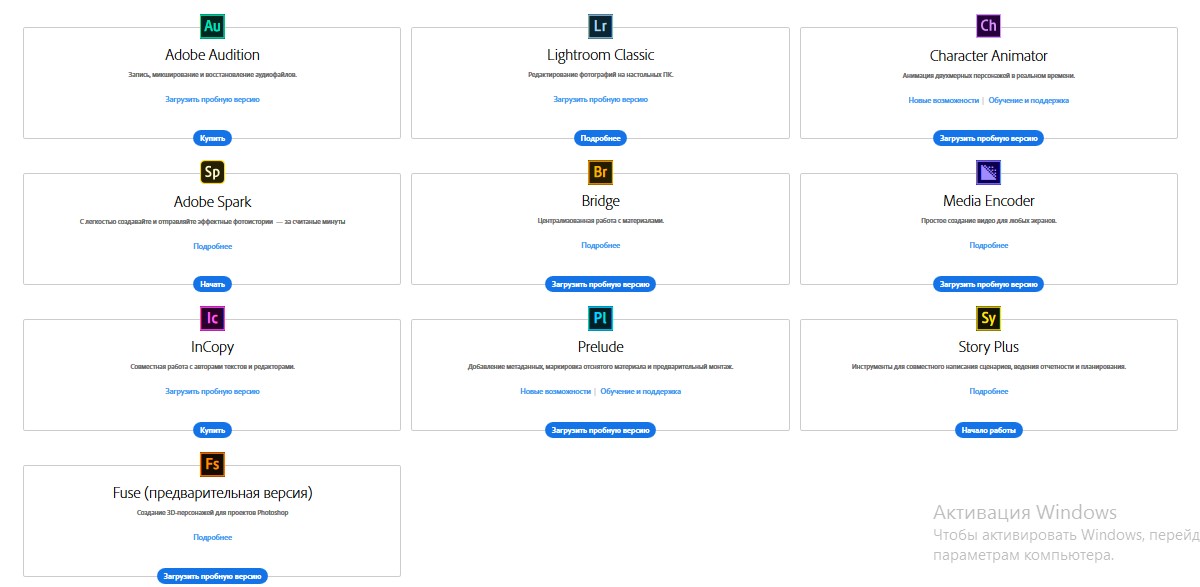1200x587 pixels.
Task: Click the Story Plus title
Action: (x=988, y=347)
